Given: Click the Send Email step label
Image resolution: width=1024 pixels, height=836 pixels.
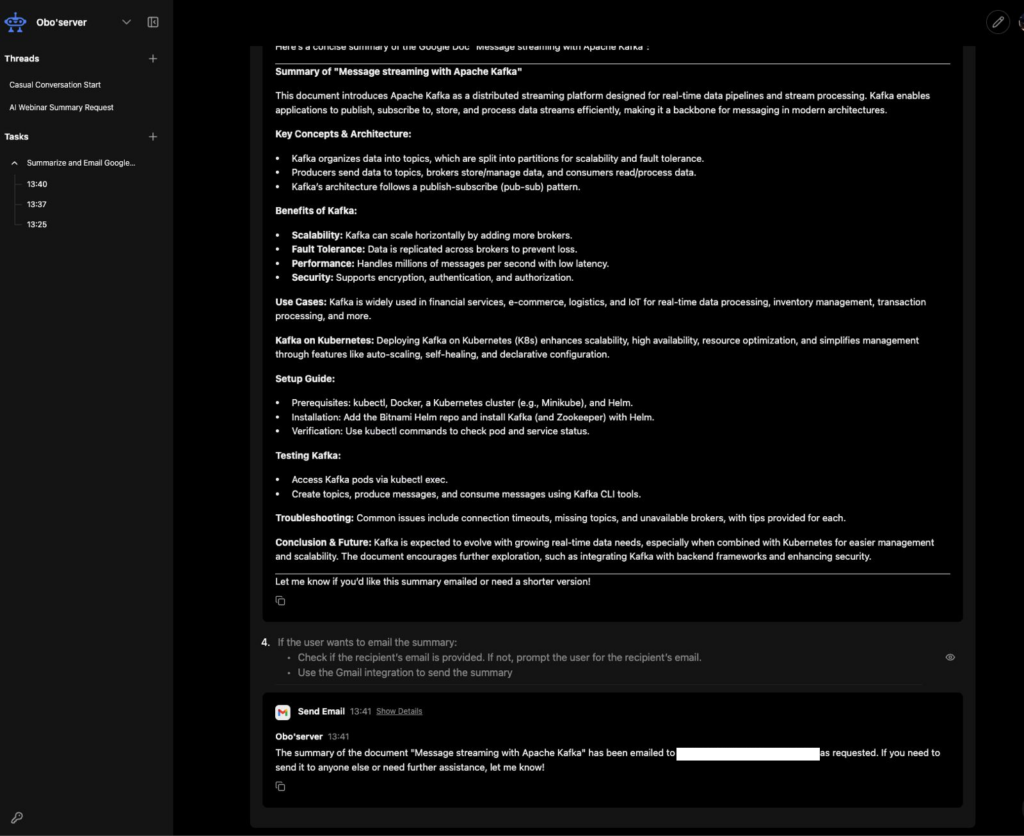Looking at the screenshot, I should click(x=321, y=711).
